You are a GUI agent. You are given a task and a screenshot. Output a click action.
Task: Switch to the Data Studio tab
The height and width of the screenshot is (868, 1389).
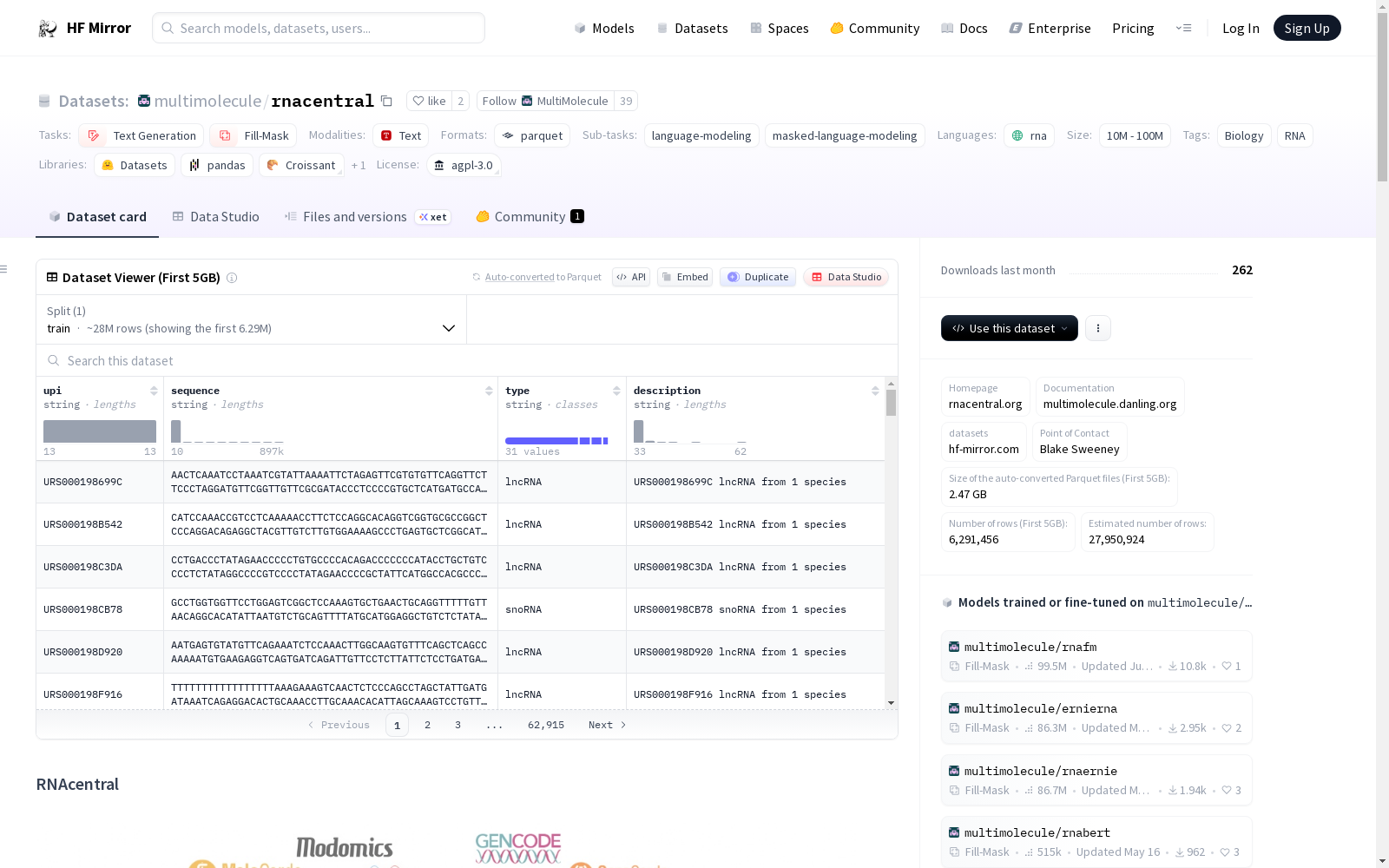(x=216, y=217)
